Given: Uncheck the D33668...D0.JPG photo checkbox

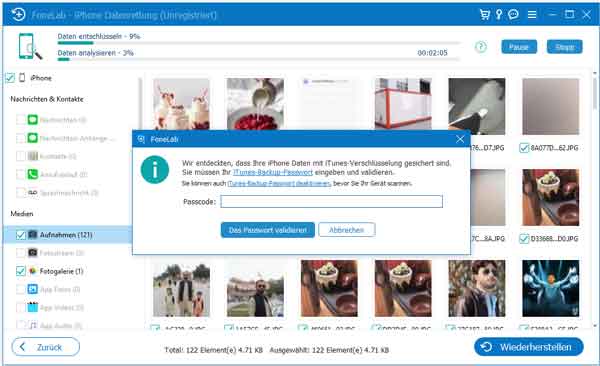Looking at the screenshot, I should [x=524, y=239].
